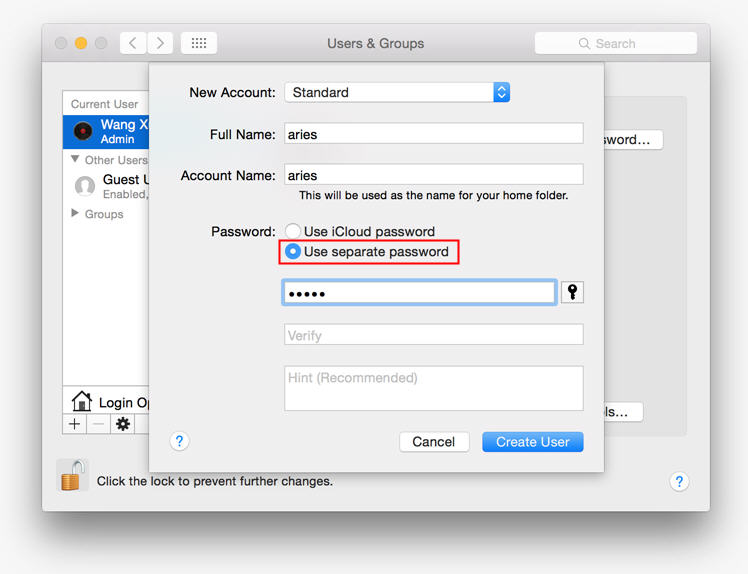The height and width of the screenshot is (574, 748).
Task: Click the Current User header
Action: 104,104
